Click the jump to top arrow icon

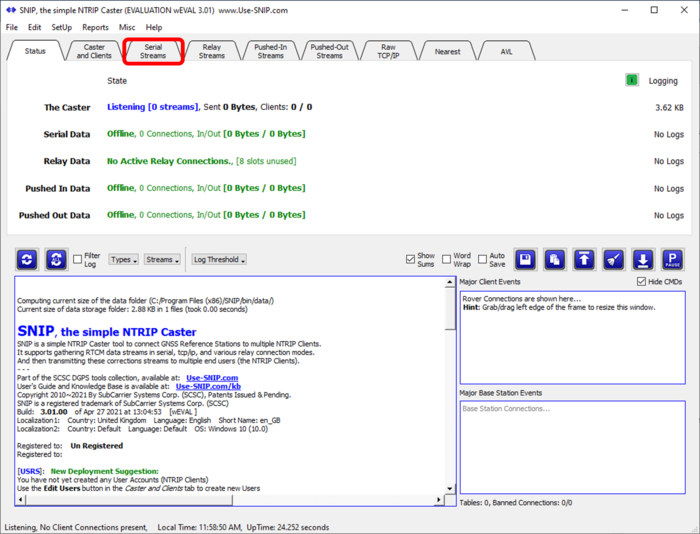584,259
